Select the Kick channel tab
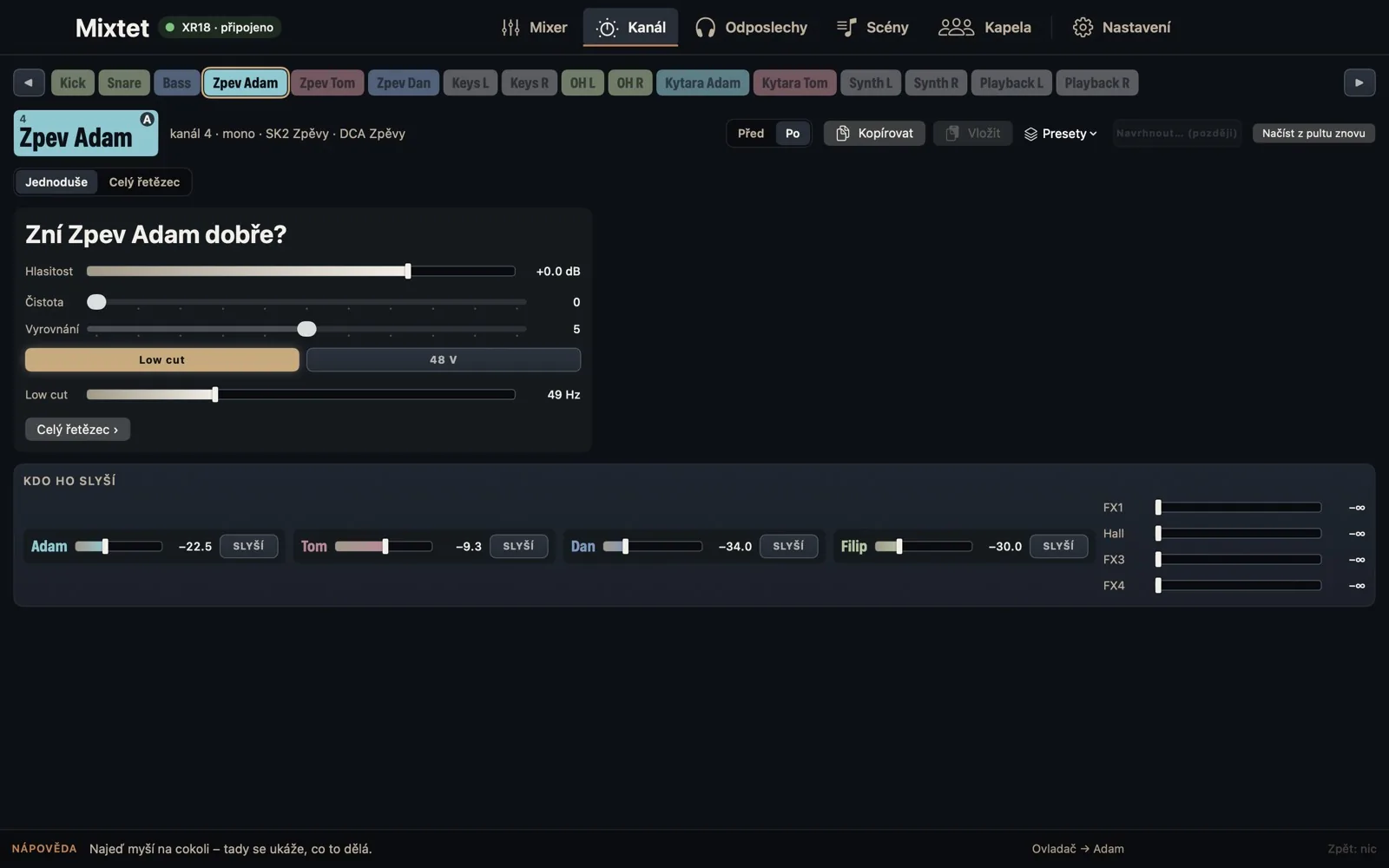Screen dimensions: 1389x868 (x=73, y=82)
